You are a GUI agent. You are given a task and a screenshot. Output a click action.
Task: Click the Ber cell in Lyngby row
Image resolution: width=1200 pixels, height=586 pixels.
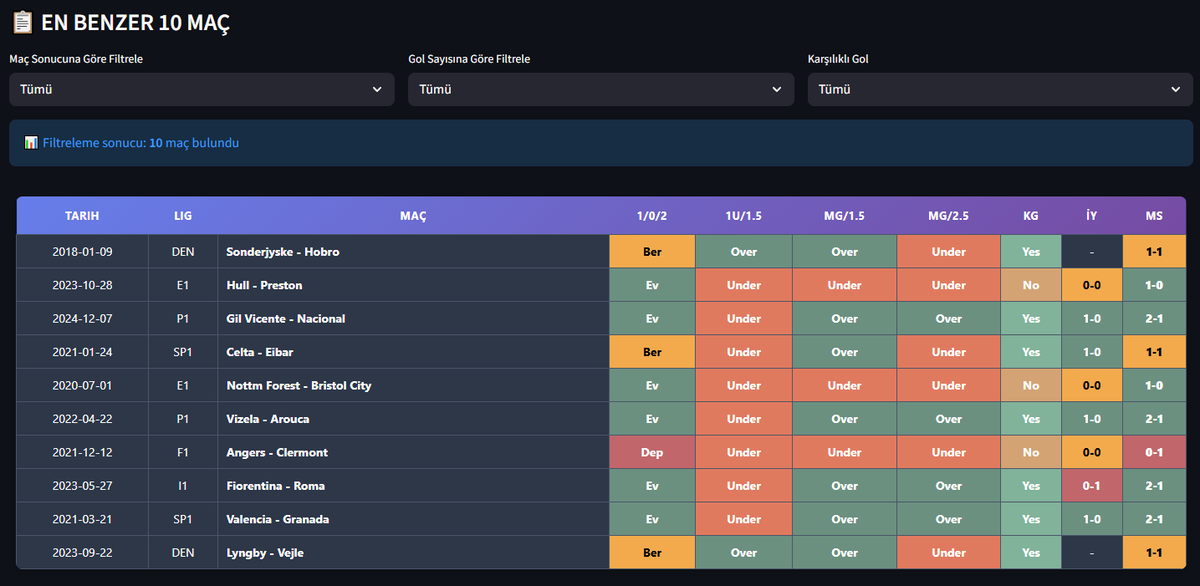(x=652, y=553)
